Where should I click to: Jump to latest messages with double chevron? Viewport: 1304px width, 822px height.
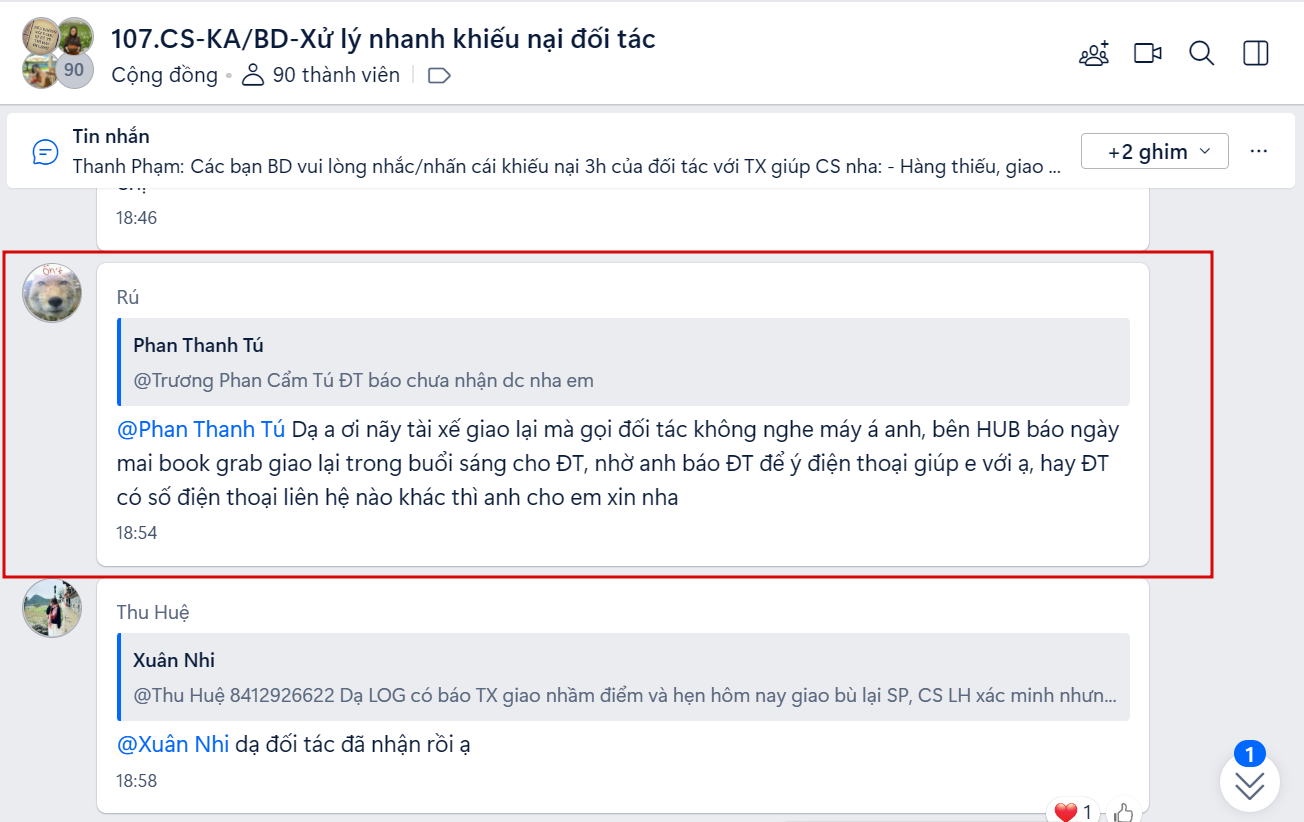(x=1250, y=784)
